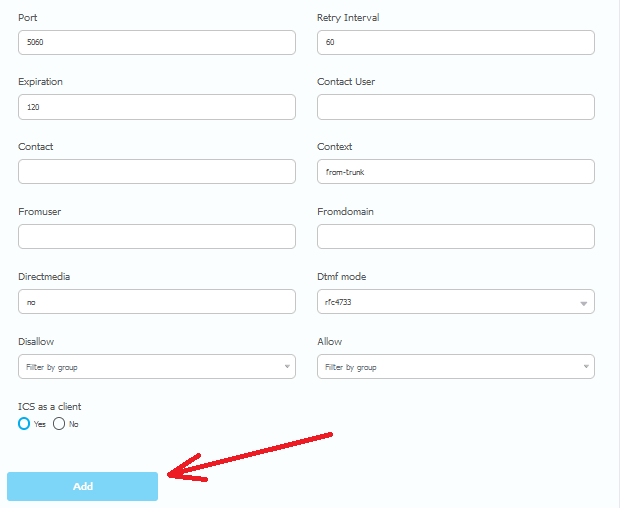Expand the Dtmf mode dropdown arrow
This screenshot has width=634, height=510.
tap(583, 303)
